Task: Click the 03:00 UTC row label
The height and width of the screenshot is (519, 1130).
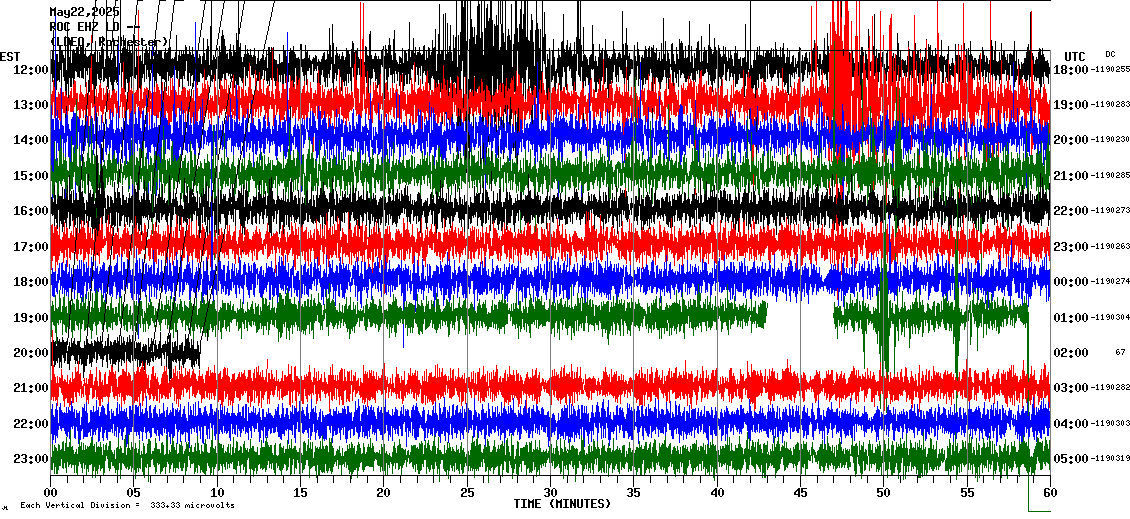Action: (1070, 388)
